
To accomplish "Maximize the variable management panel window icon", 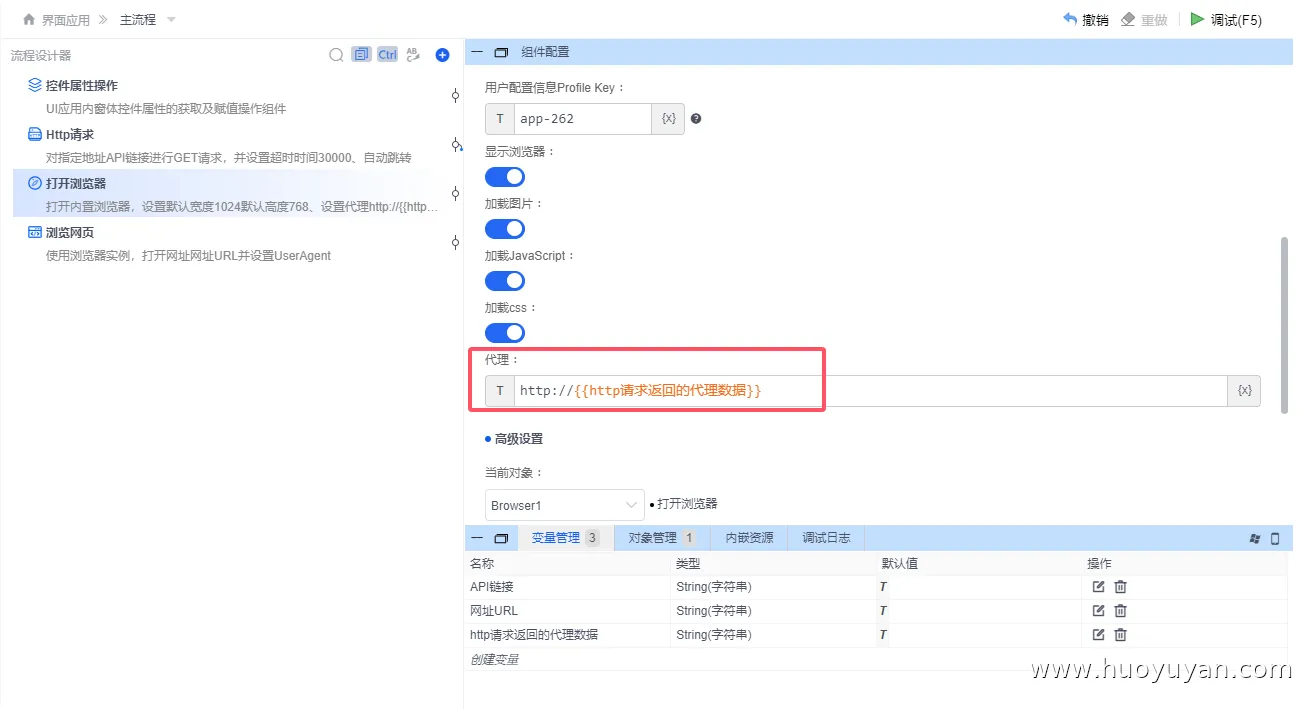I will (501, 538).
